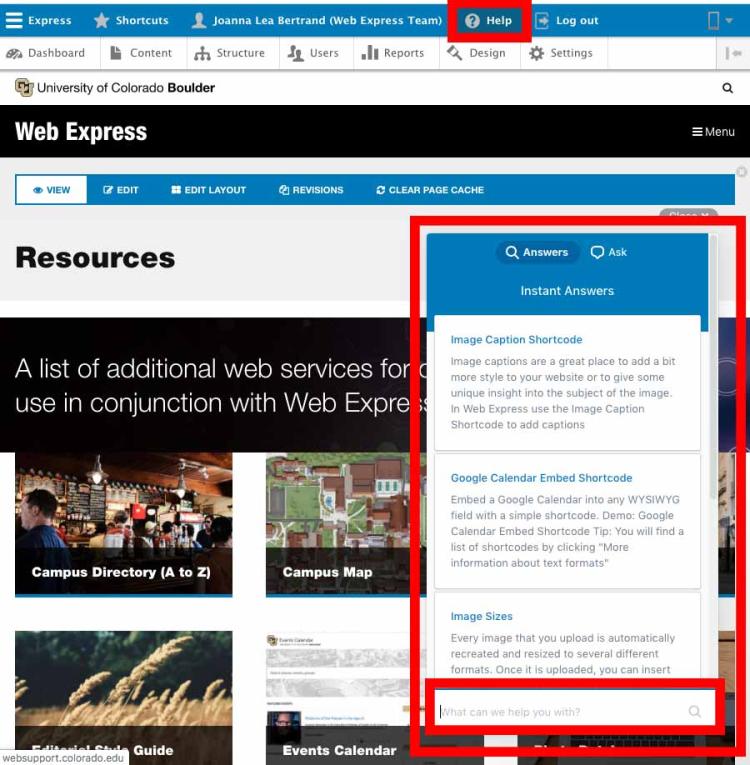Screen dimensions: 750x765
Task: Select the Revisions tab
Action: 311,190
